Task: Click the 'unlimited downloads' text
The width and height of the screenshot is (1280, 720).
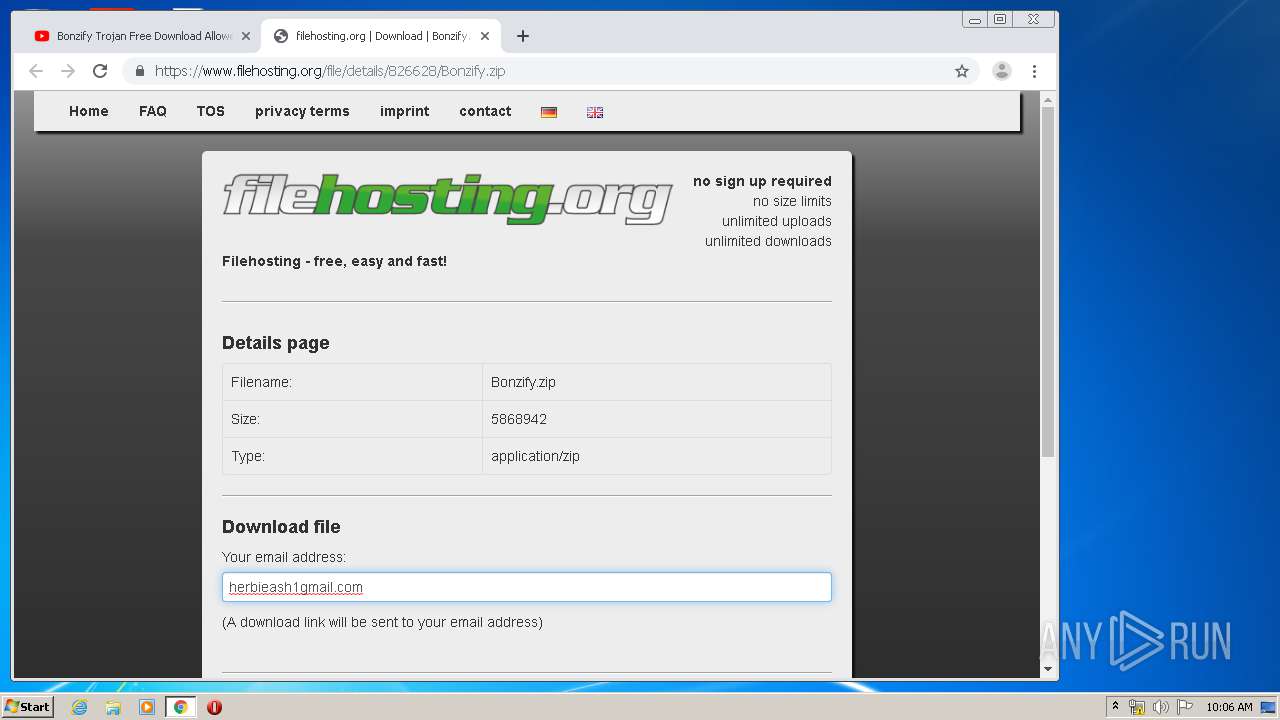Action: coord(768,241)
